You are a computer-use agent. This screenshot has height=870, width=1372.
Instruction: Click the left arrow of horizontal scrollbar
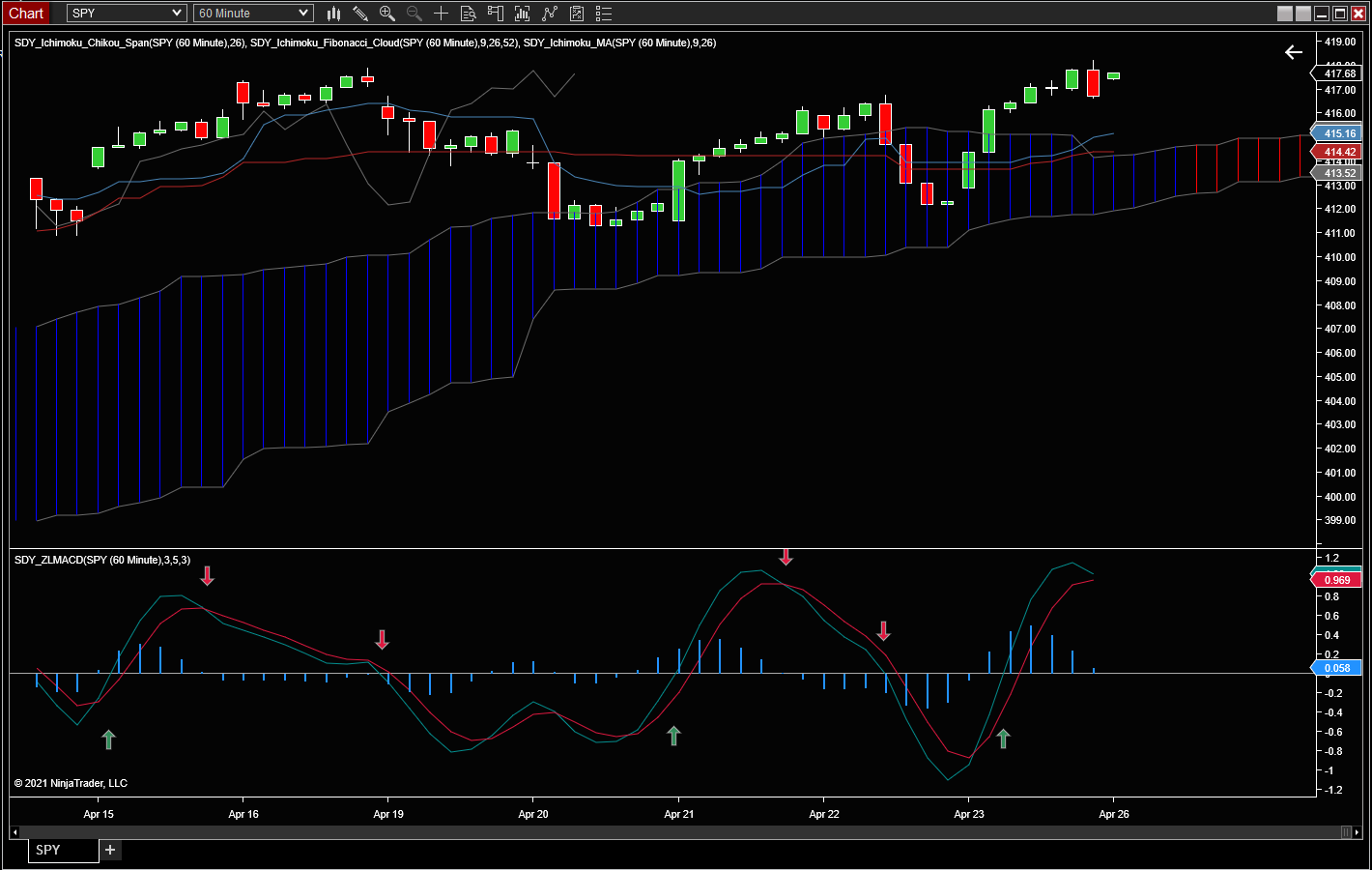tap(14, 832)
